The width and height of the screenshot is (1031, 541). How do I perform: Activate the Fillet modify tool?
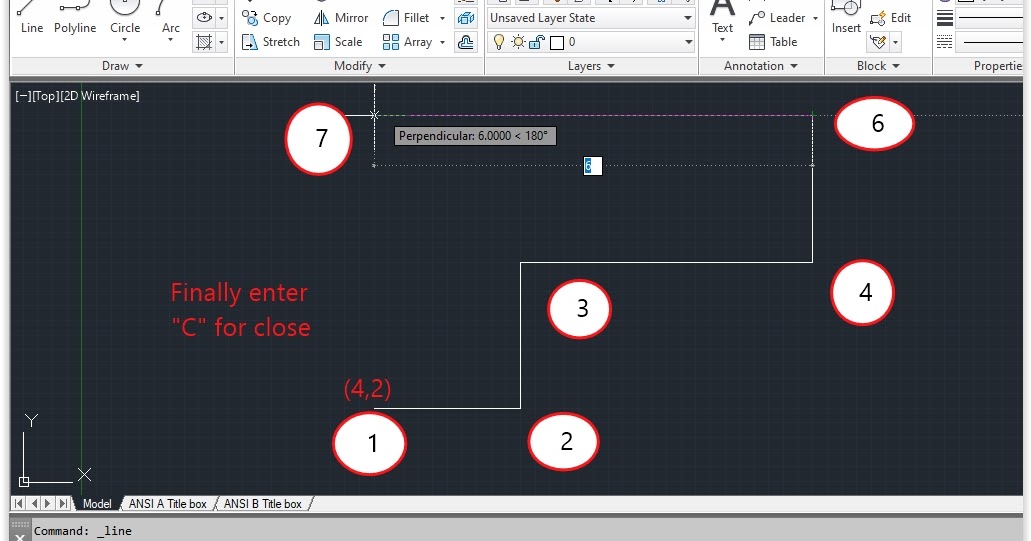pyautogui.click(x=406, y=18)
